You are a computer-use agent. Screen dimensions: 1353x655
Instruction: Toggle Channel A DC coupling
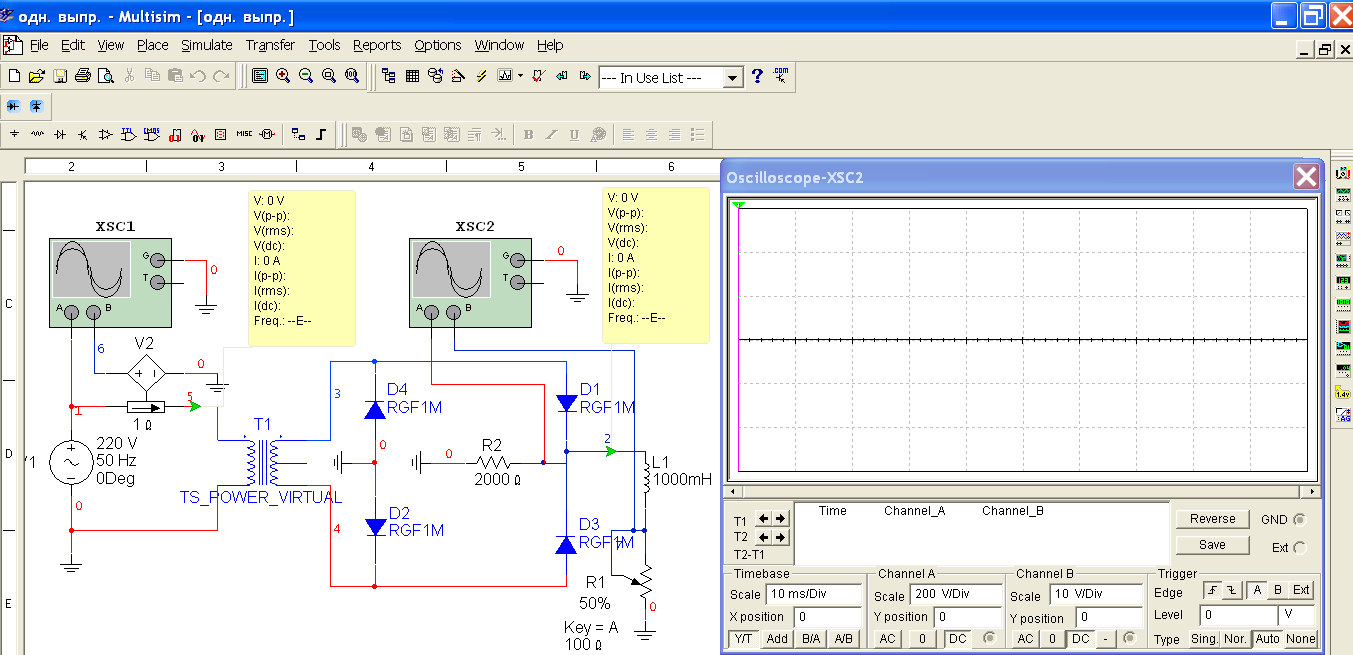point(958,639)
